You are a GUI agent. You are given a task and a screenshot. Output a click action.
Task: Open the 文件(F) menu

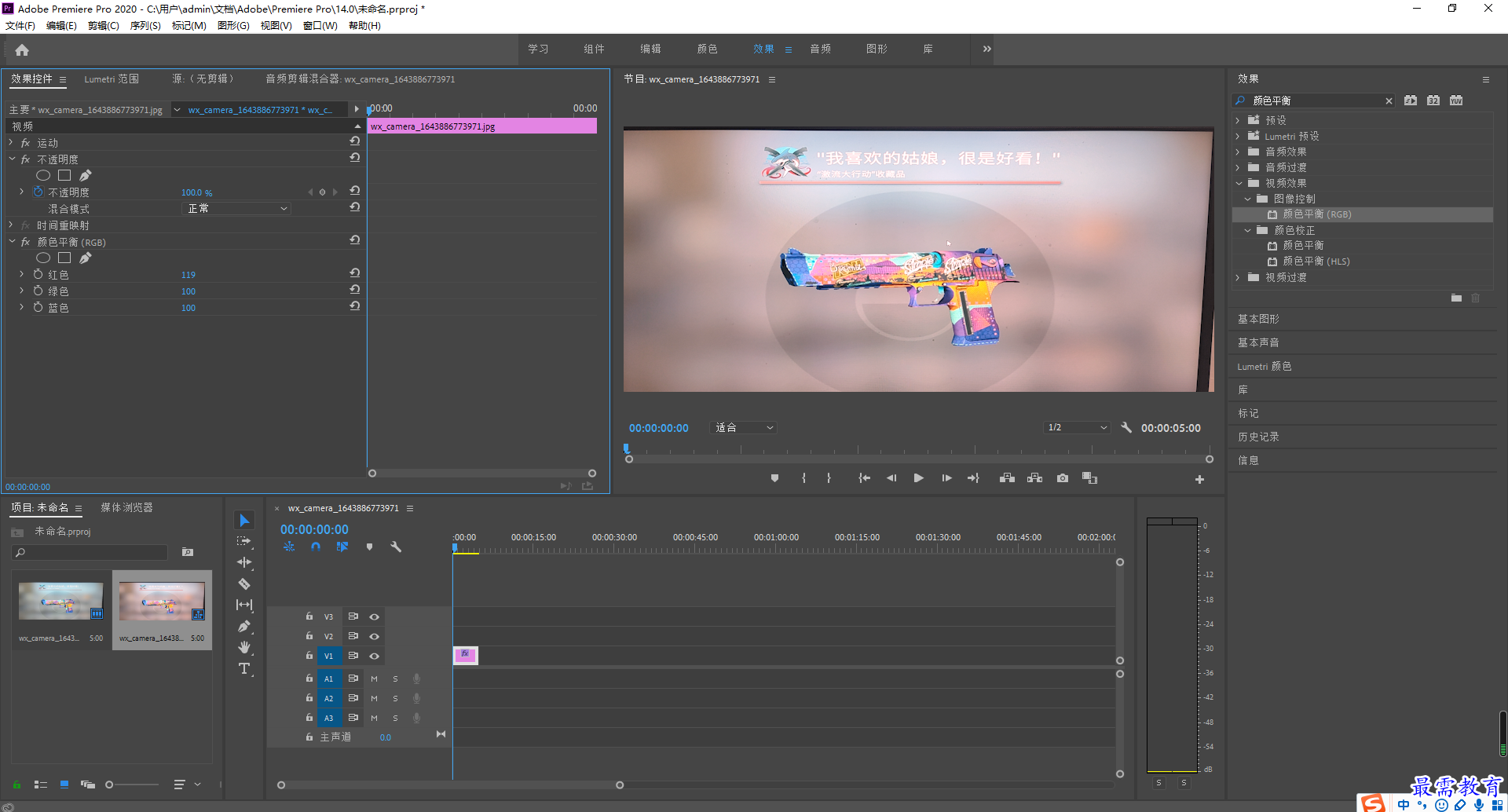coord(20,25)
